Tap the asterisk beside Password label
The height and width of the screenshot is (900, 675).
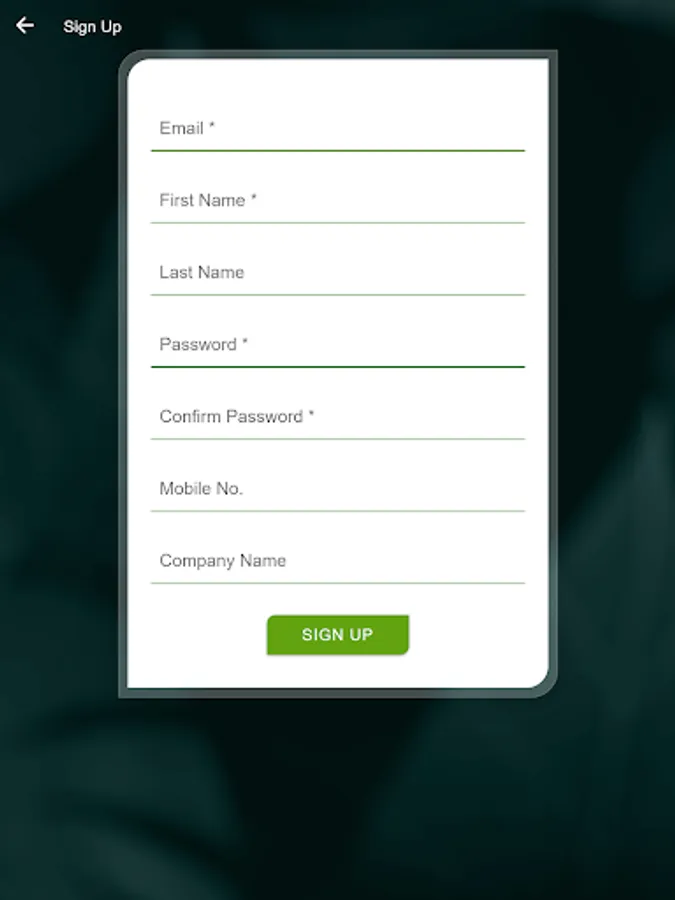[245, 342]
